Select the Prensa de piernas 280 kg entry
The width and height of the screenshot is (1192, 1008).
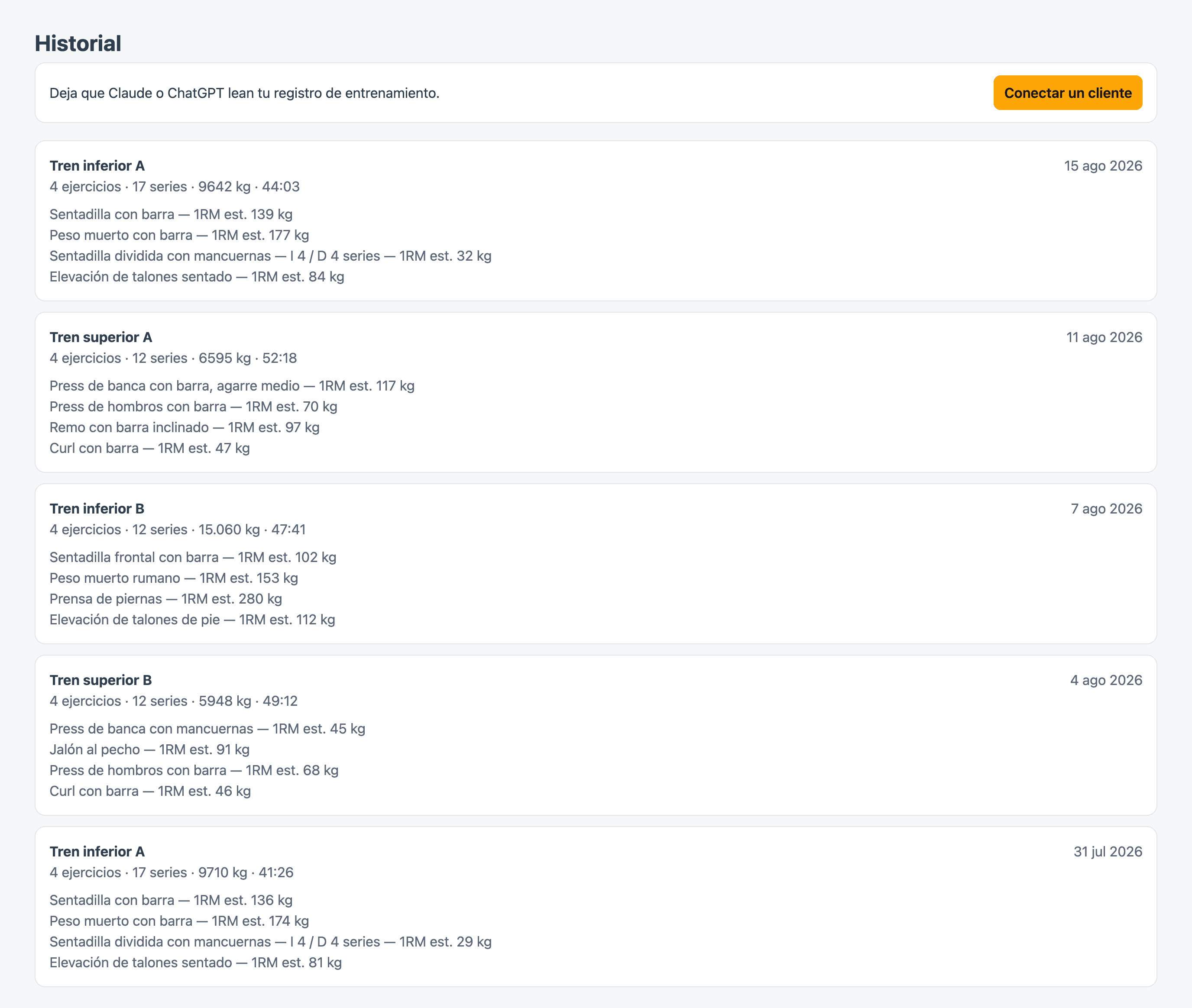click(166, 598)
